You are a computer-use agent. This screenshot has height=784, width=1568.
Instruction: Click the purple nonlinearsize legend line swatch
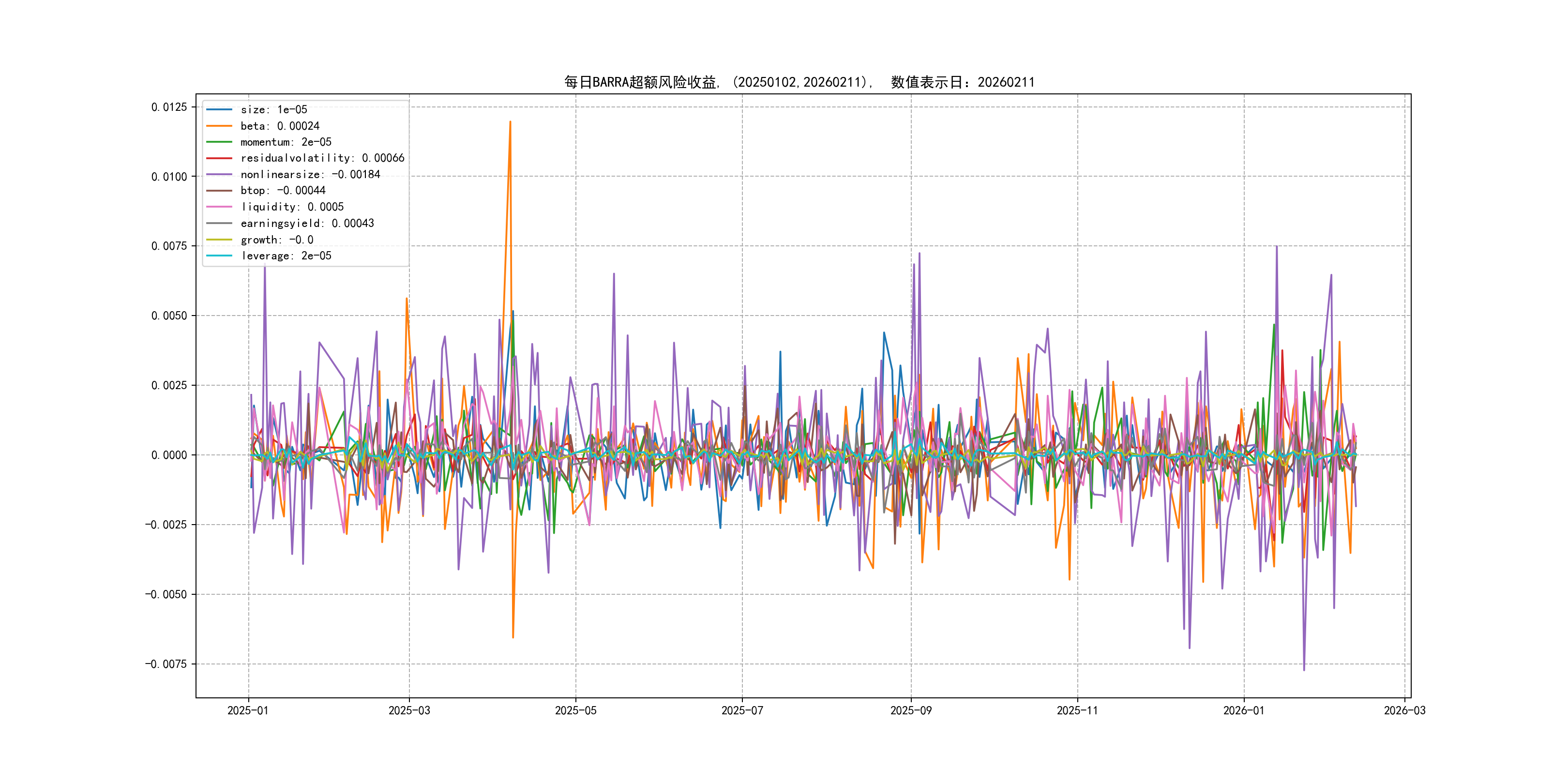point(219,175)
